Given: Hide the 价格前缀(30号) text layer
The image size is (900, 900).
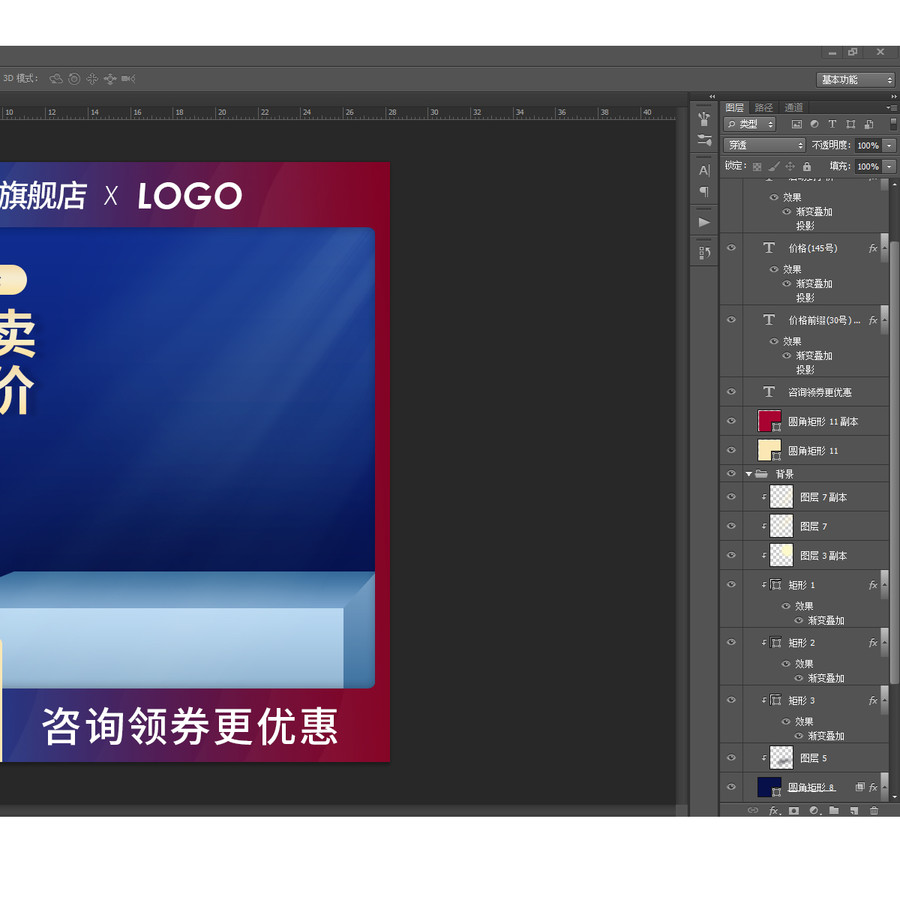Looking at the screenshot, I should click(x=731, y=320).
